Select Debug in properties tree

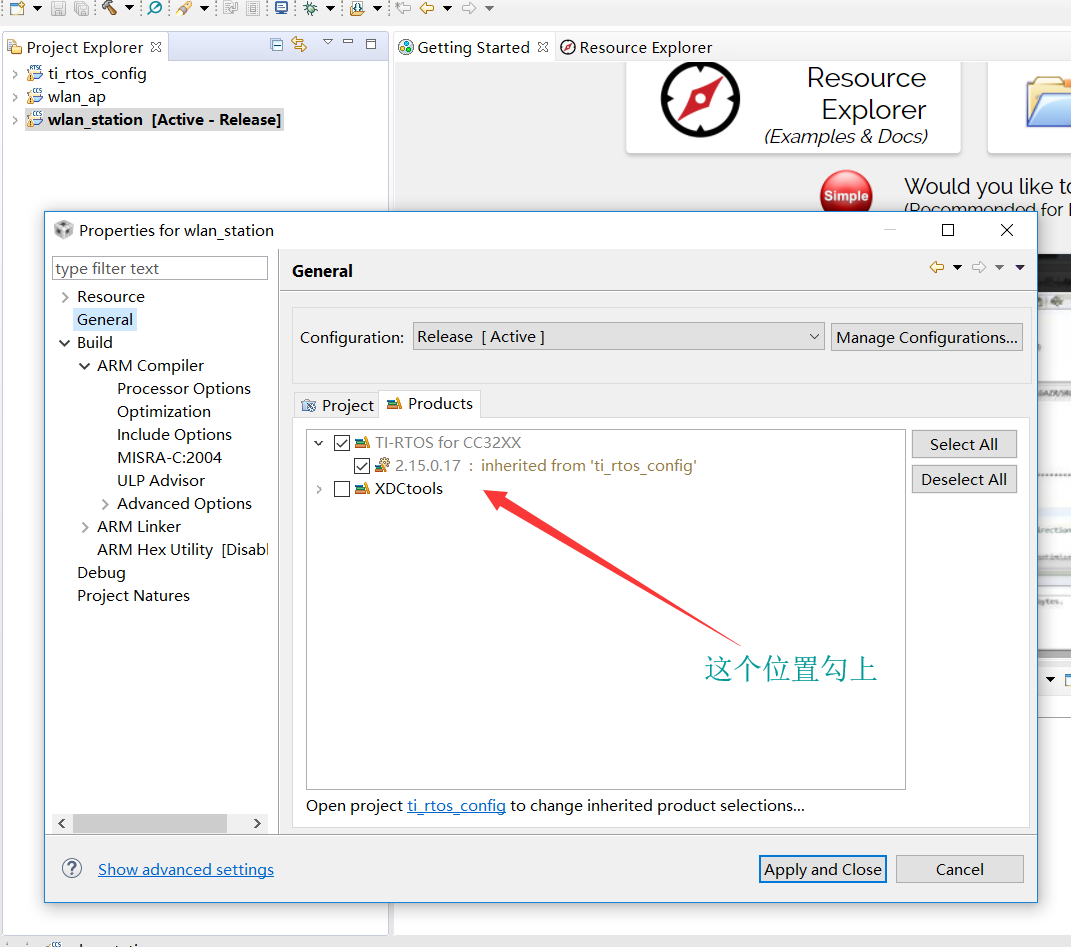(x=101, y=573)
